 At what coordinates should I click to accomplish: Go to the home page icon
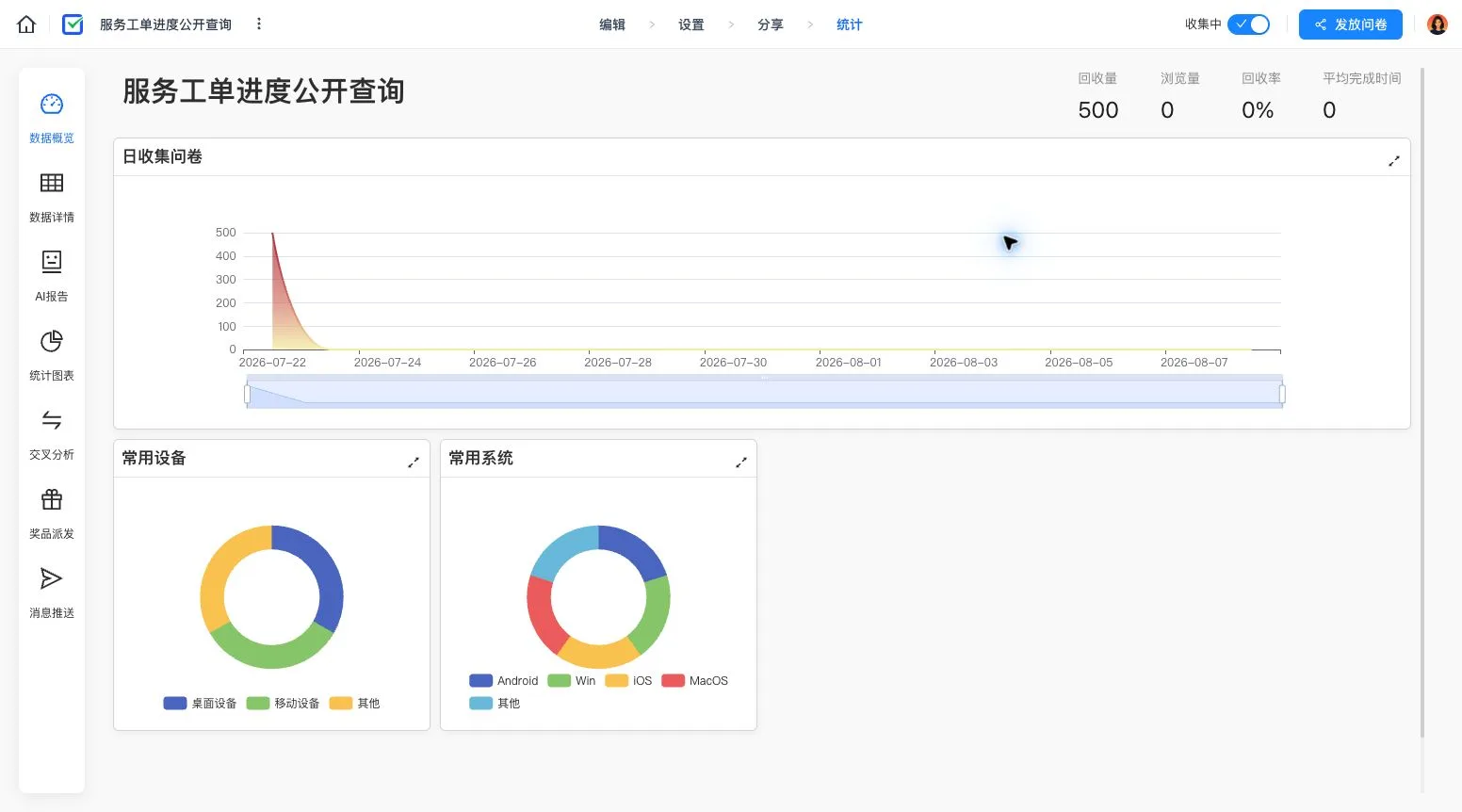(26, 24)
